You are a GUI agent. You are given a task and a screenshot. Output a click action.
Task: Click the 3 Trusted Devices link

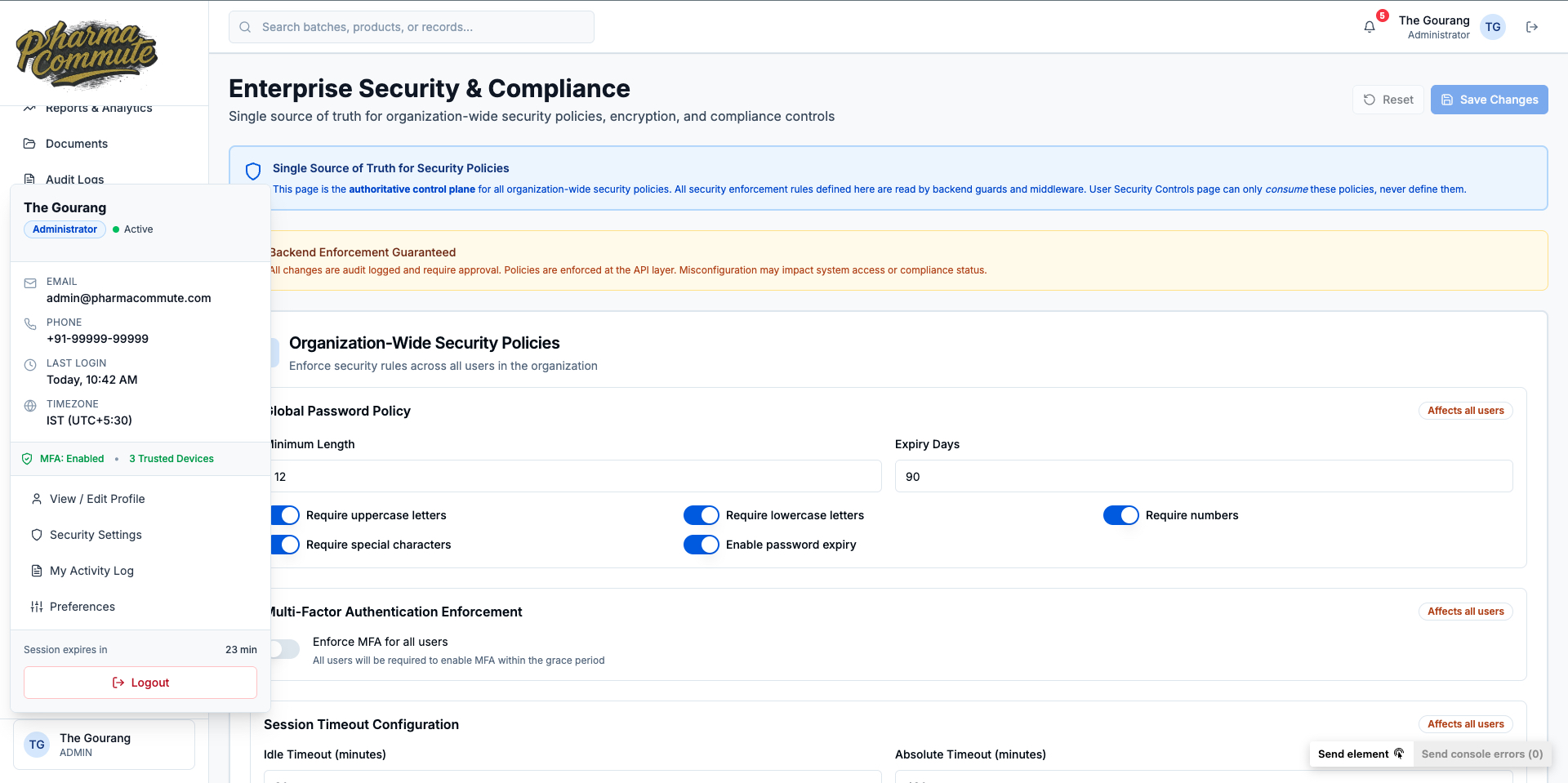[171, 459]
